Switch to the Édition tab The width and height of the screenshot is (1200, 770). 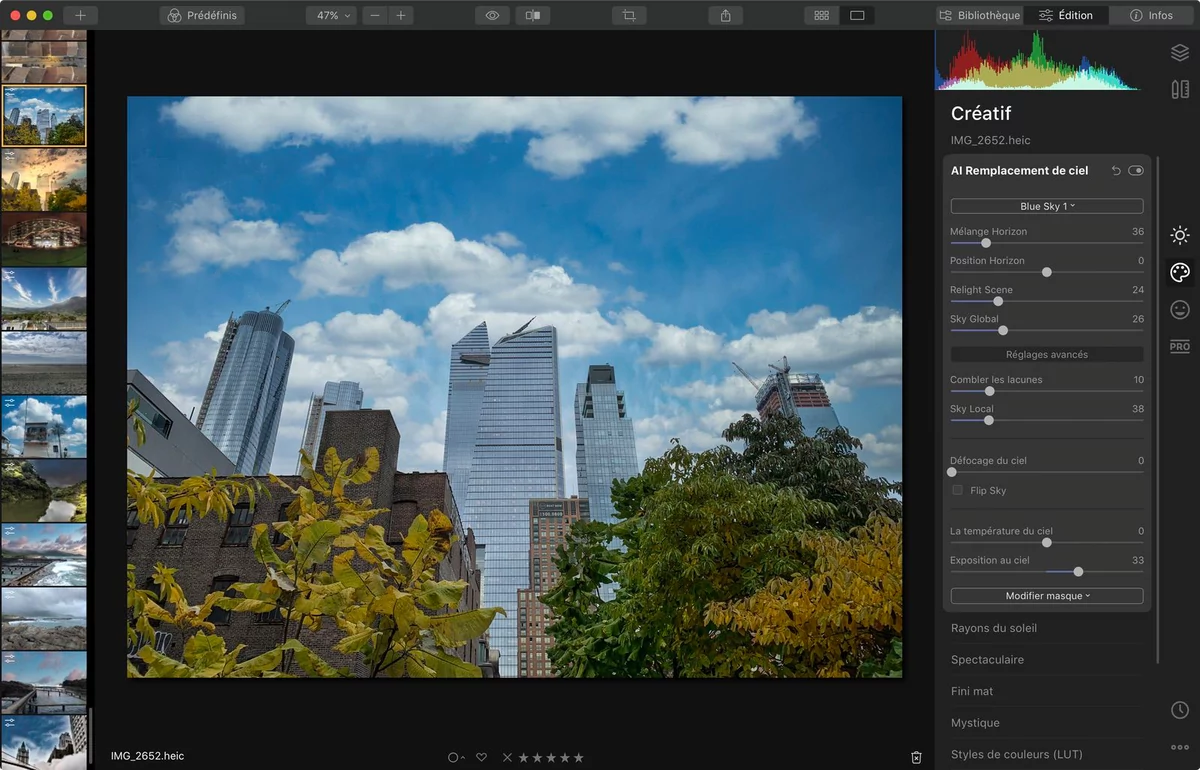[1066, 16]
